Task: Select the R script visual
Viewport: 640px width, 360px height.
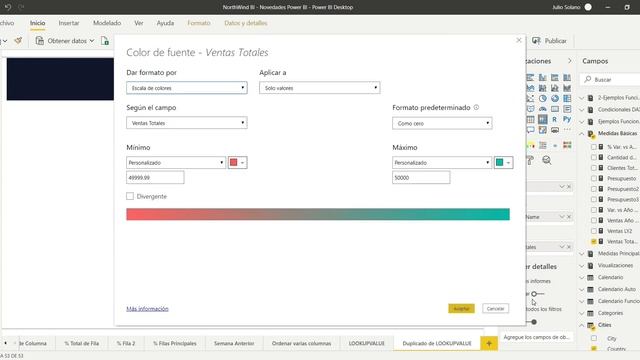Action: click(x=555, y=120)
